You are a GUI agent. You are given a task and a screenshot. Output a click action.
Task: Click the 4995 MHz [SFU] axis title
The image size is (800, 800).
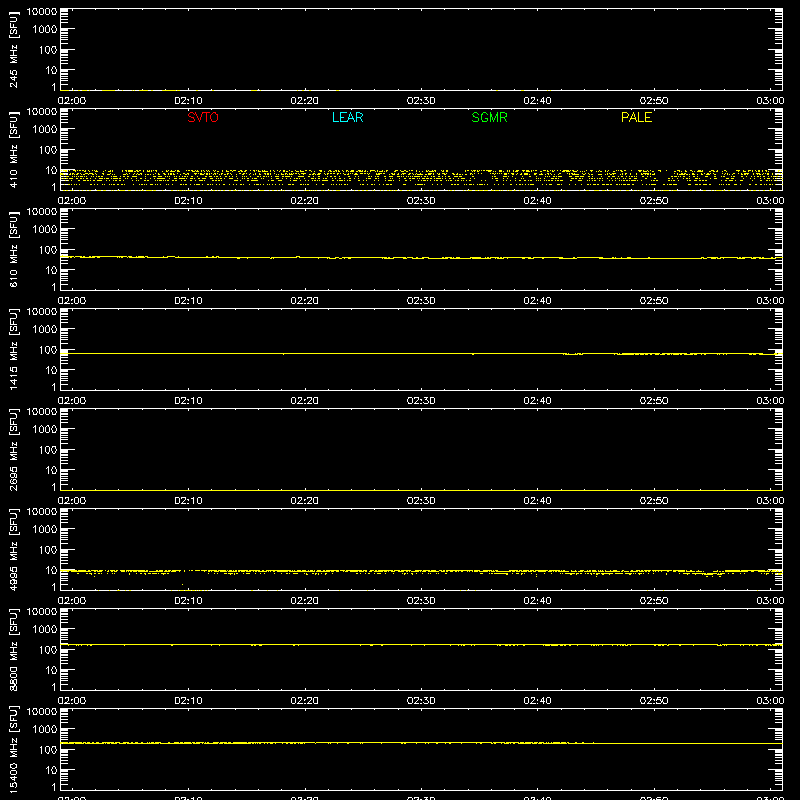[x=13, y=549]
